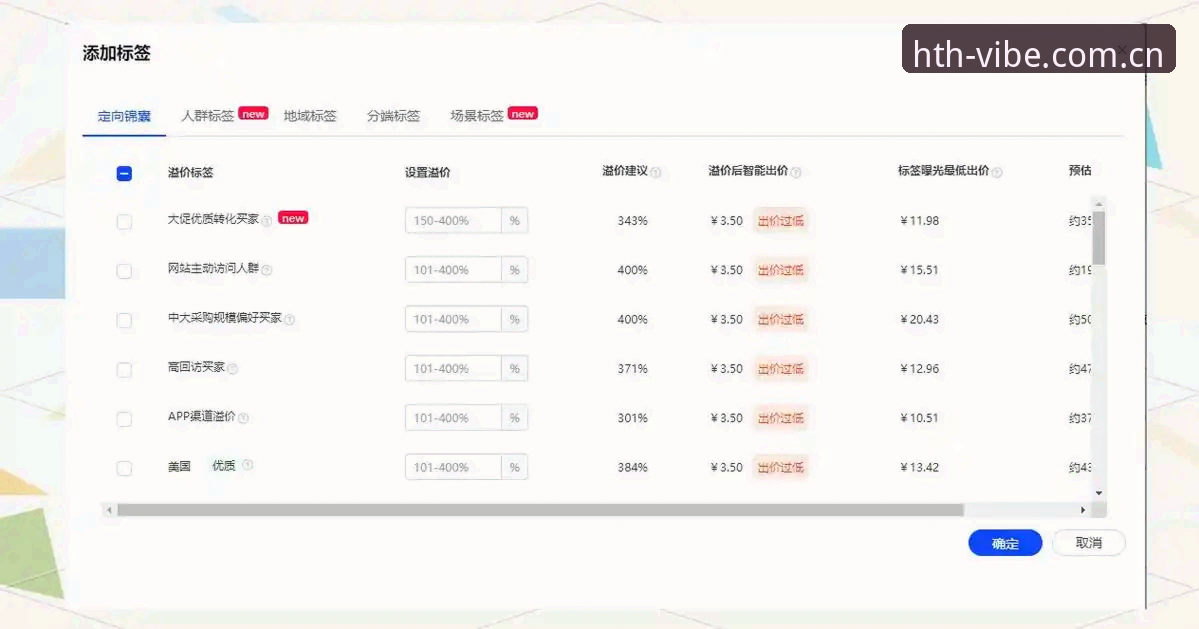Screen dimensions: 1199x629
Task: Switch to the 定向锦囊 tab
Action: point(124,116)
